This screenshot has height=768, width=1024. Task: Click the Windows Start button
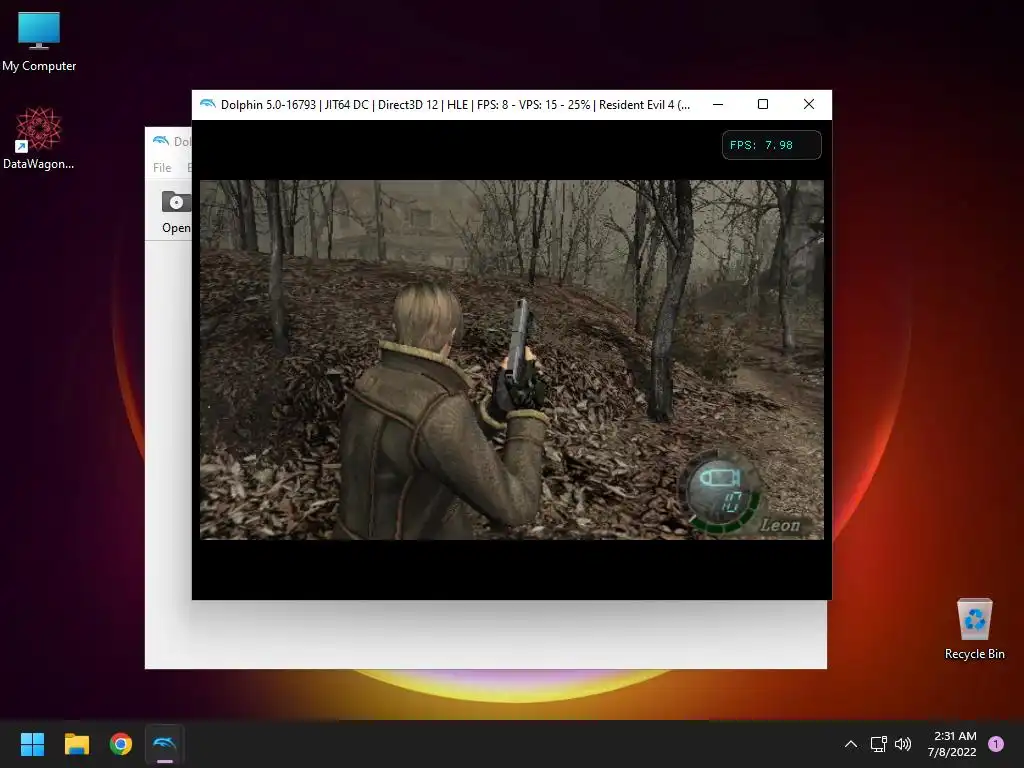[x=32, y=744]
